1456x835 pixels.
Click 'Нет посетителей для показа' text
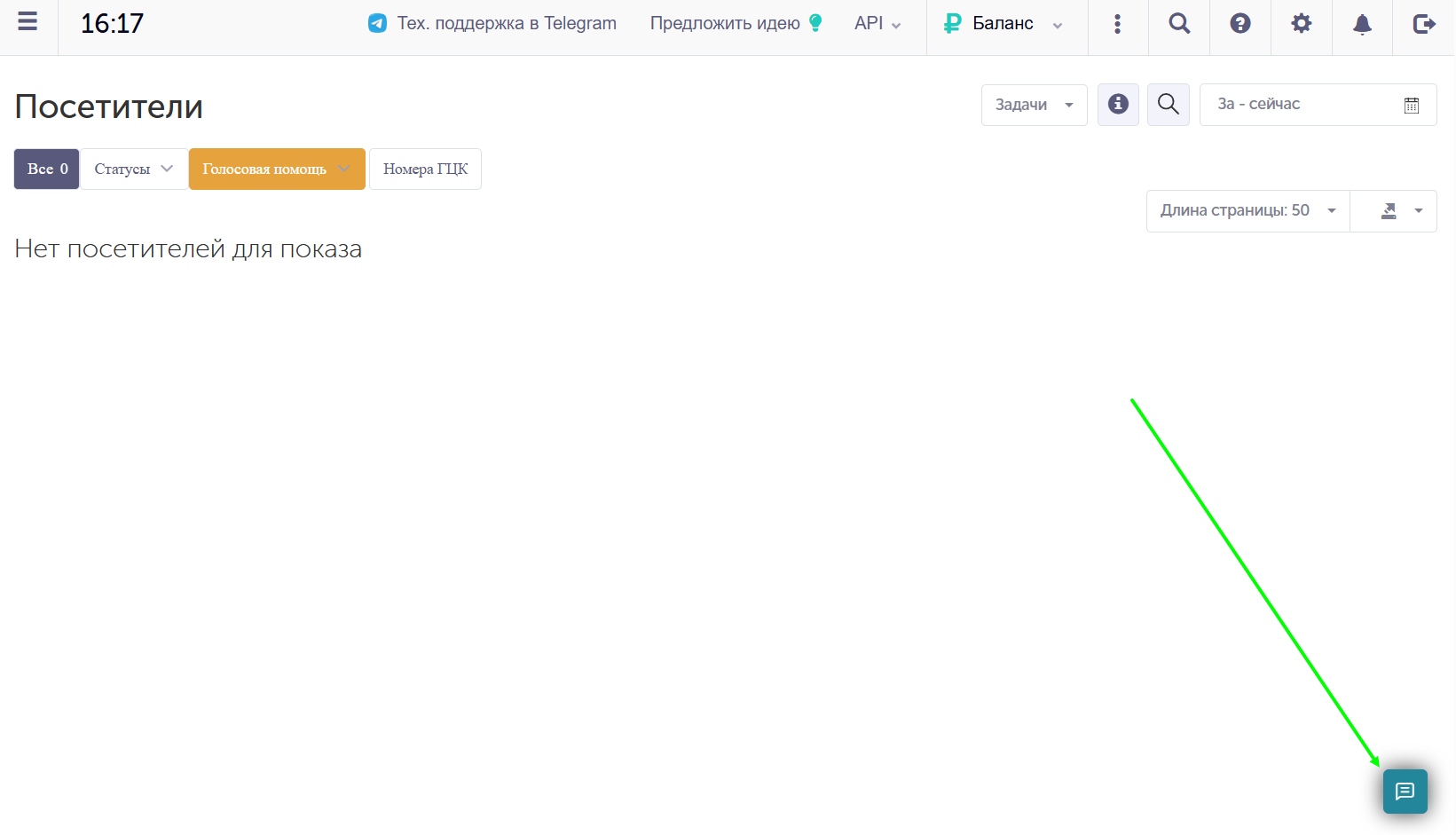click(x=188, y=249)
